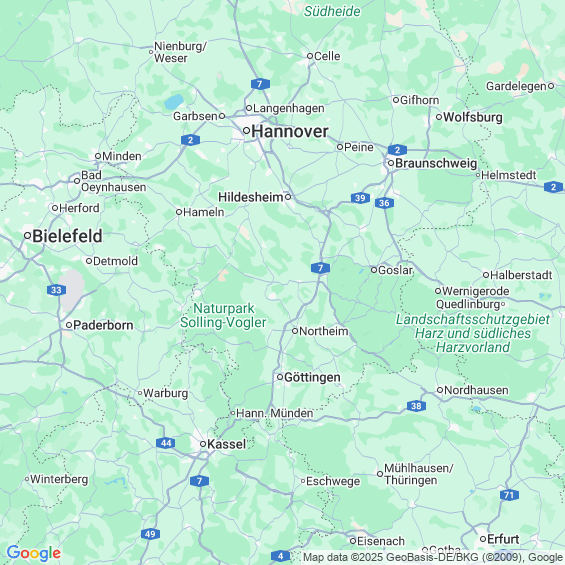The width and height of the screenshot is (565, 565).
Task: Click the highway 4 shield at bottom
Action: [280, 556]
